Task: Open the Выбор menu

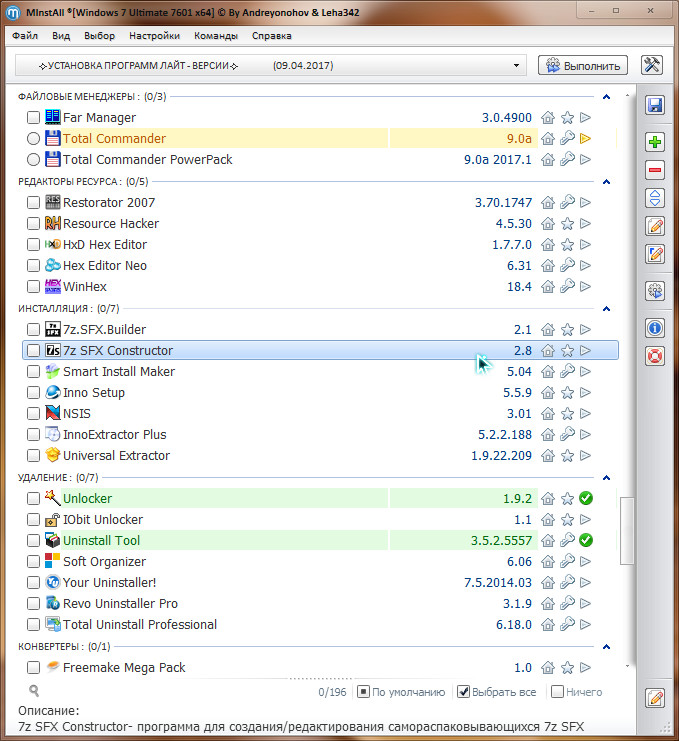Action: tap(99, 36)
